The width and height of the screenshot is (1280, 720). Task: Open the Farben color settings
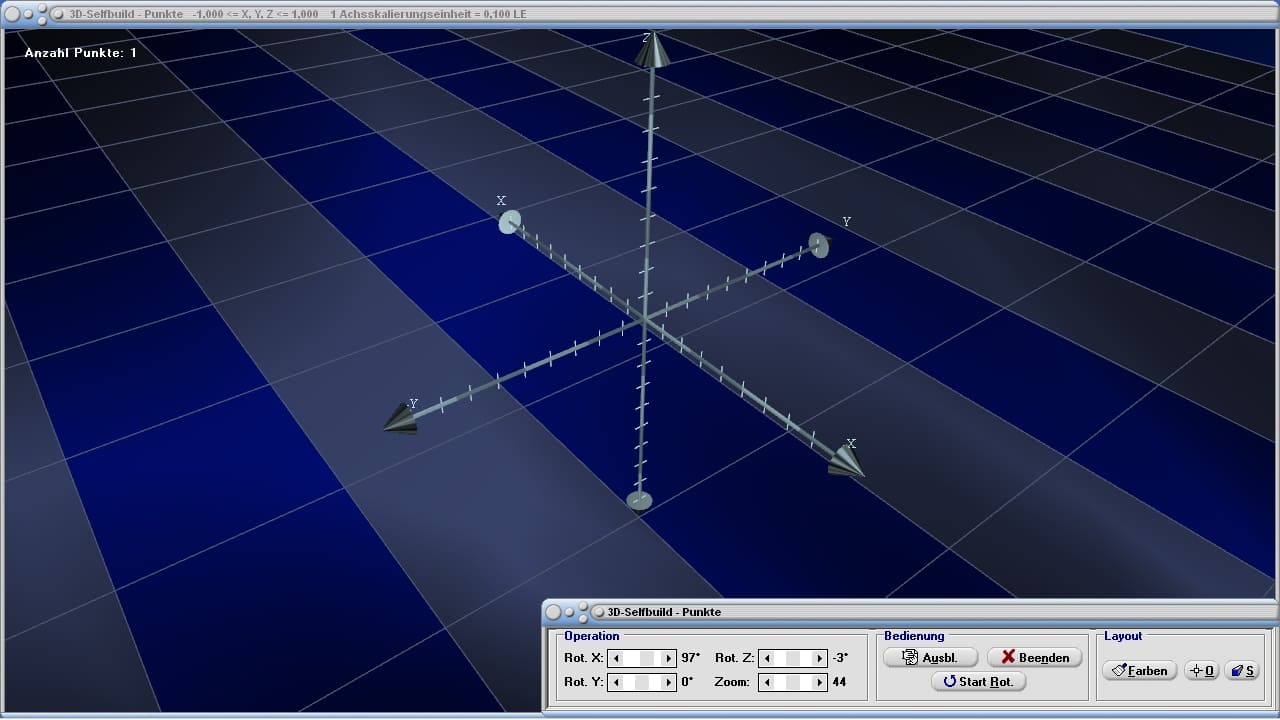[1139, 670]
